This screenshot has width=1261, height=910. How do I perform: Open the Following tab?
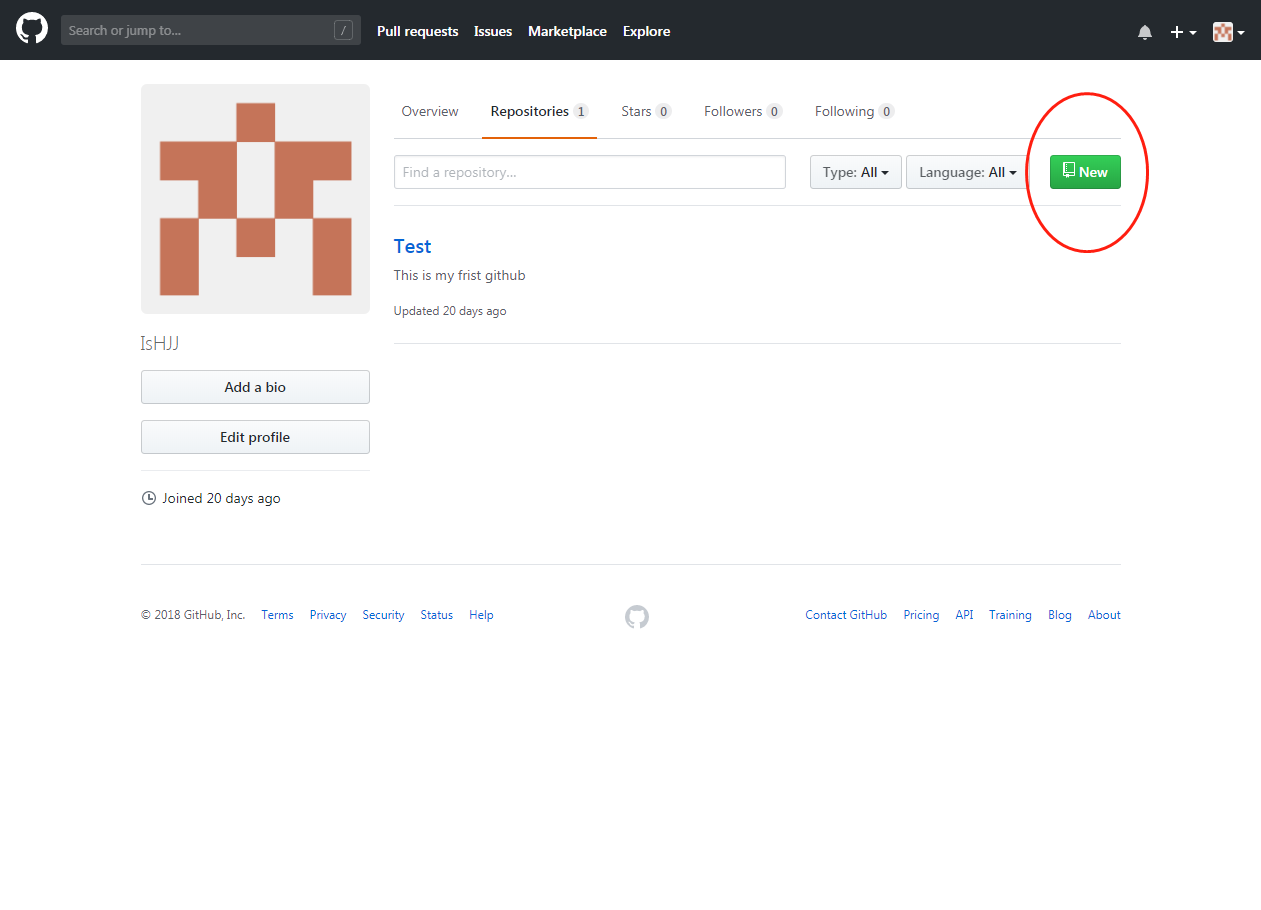coord(854,111)
